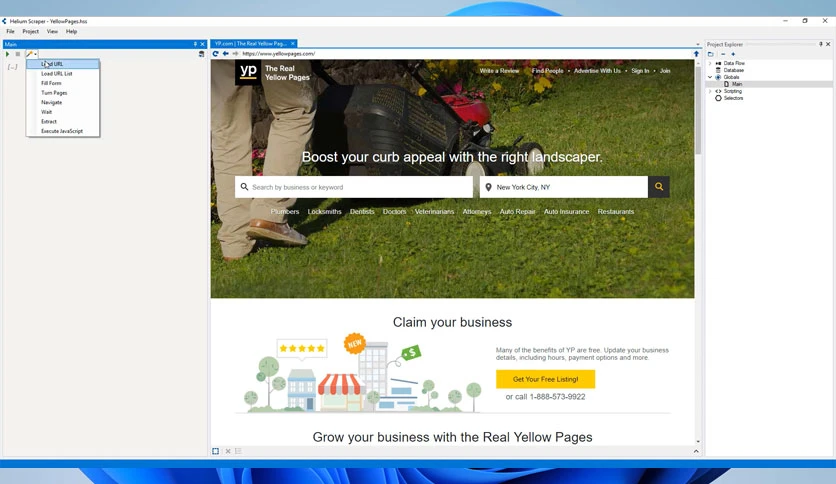
Task: Open the Project menu
Action: [30, 31]
